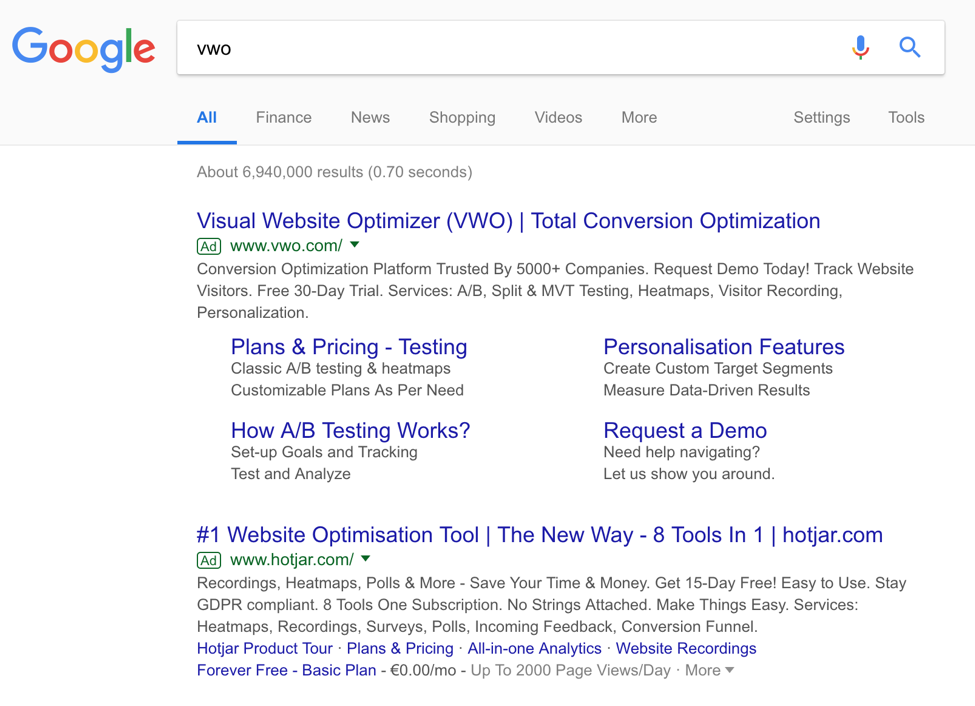The width and height of the screenshot is (975, 706).
Task: Click the magnifying glass search icon
Action: (909, 47)
